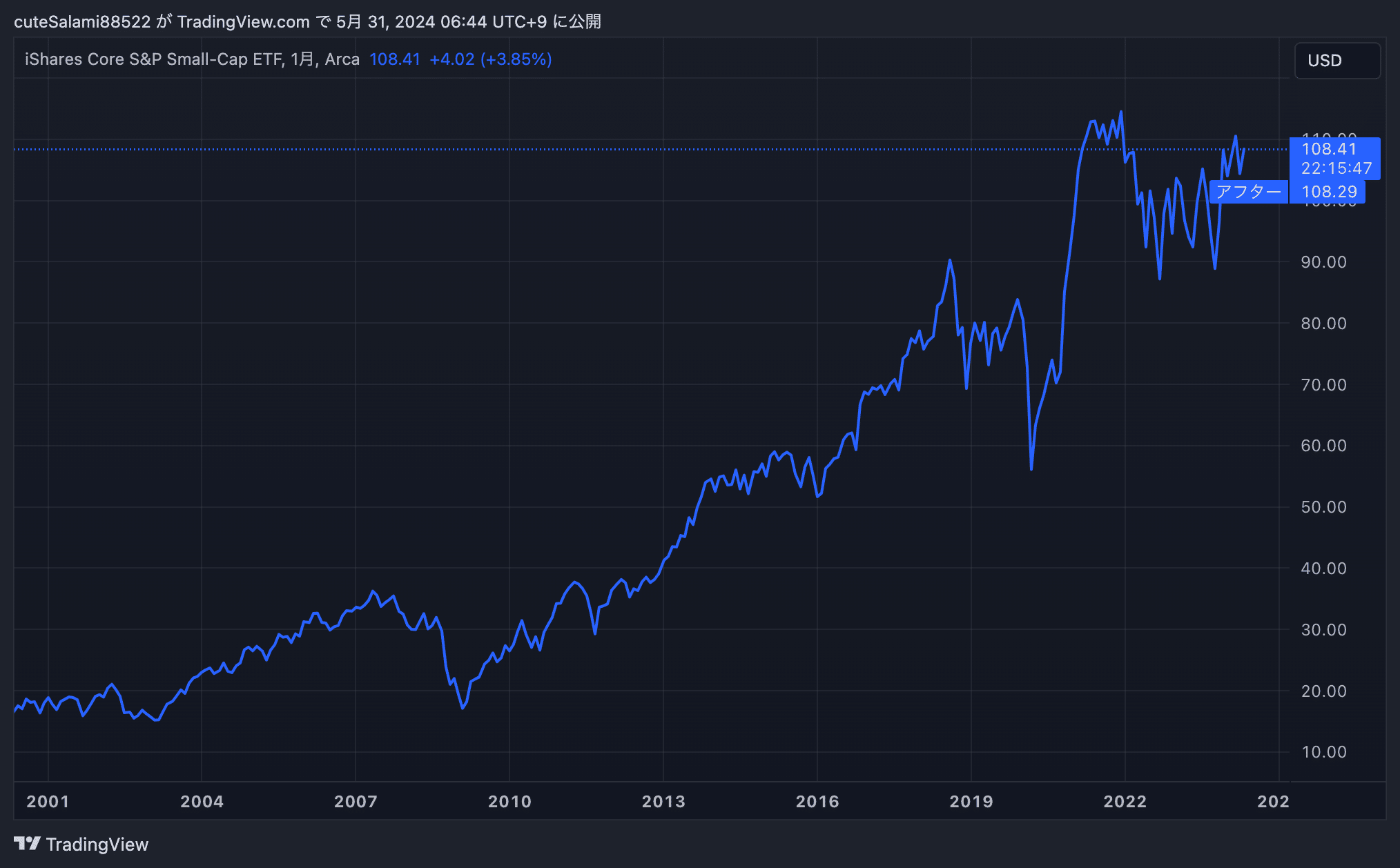The height and width of the screenshot is (868, 1400).
Task: Click the 20.00 price axis label
Action: click(1323, 691)
